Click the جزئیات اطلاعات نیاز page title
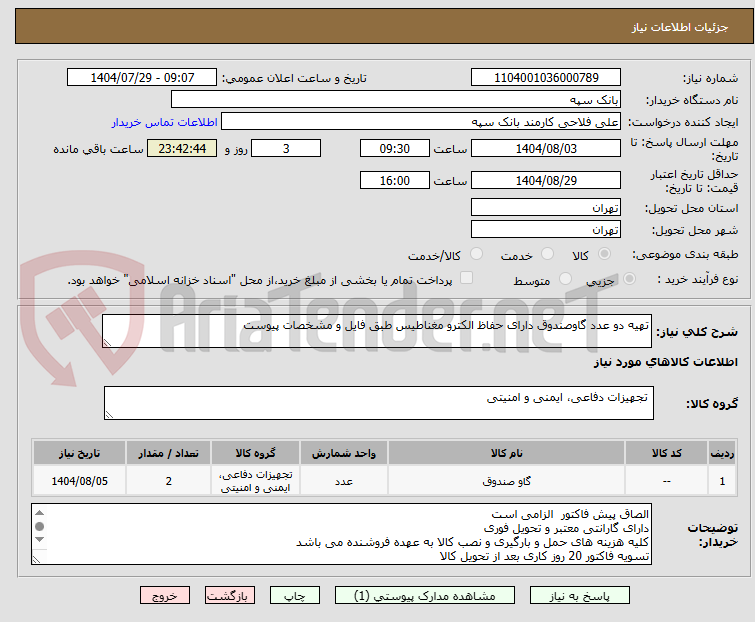The height and width of the screenshot is (622, 755). click(680, 27)
